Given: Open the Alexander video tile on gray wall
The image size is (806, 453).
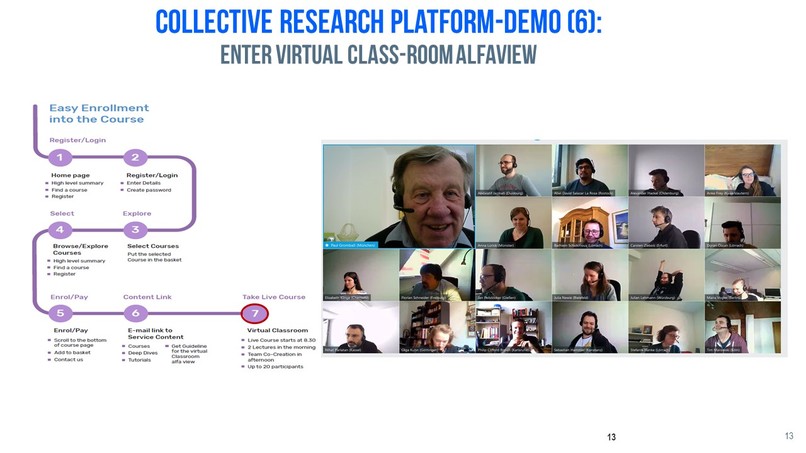Looking at the screenshot, I should pos(666,170).
